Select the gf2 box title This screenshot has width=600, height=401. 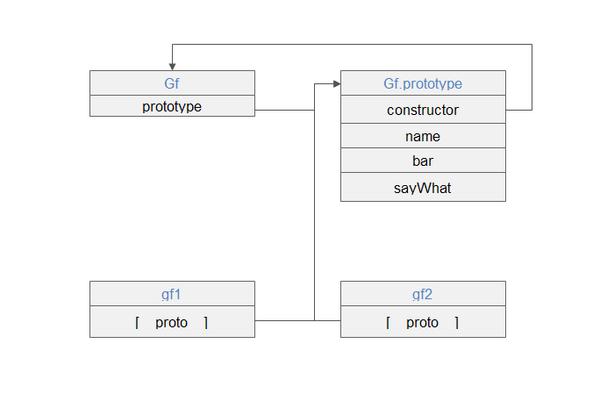(x=423, y=294)
